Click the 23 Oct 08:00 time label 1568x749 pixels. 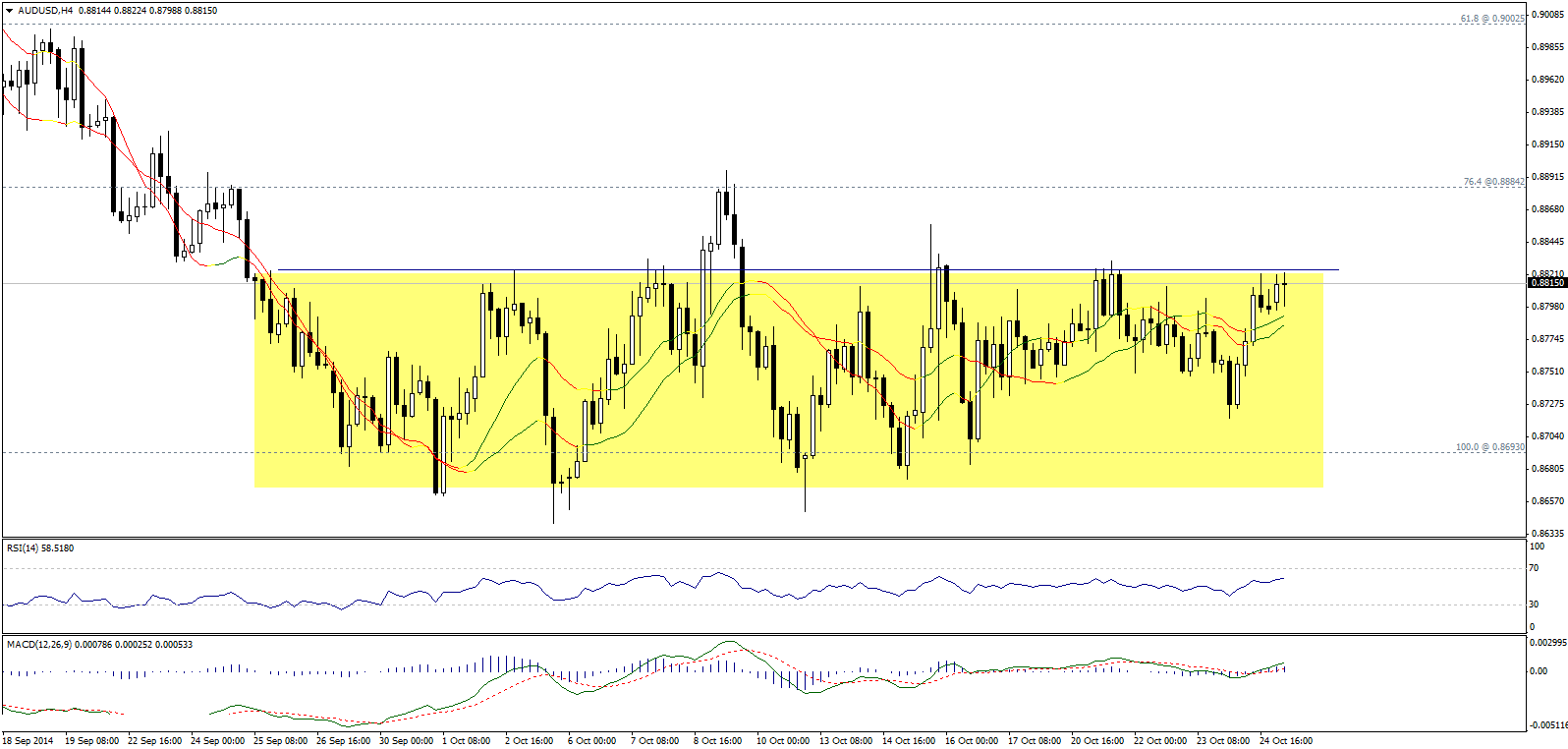coord(1223,741)
